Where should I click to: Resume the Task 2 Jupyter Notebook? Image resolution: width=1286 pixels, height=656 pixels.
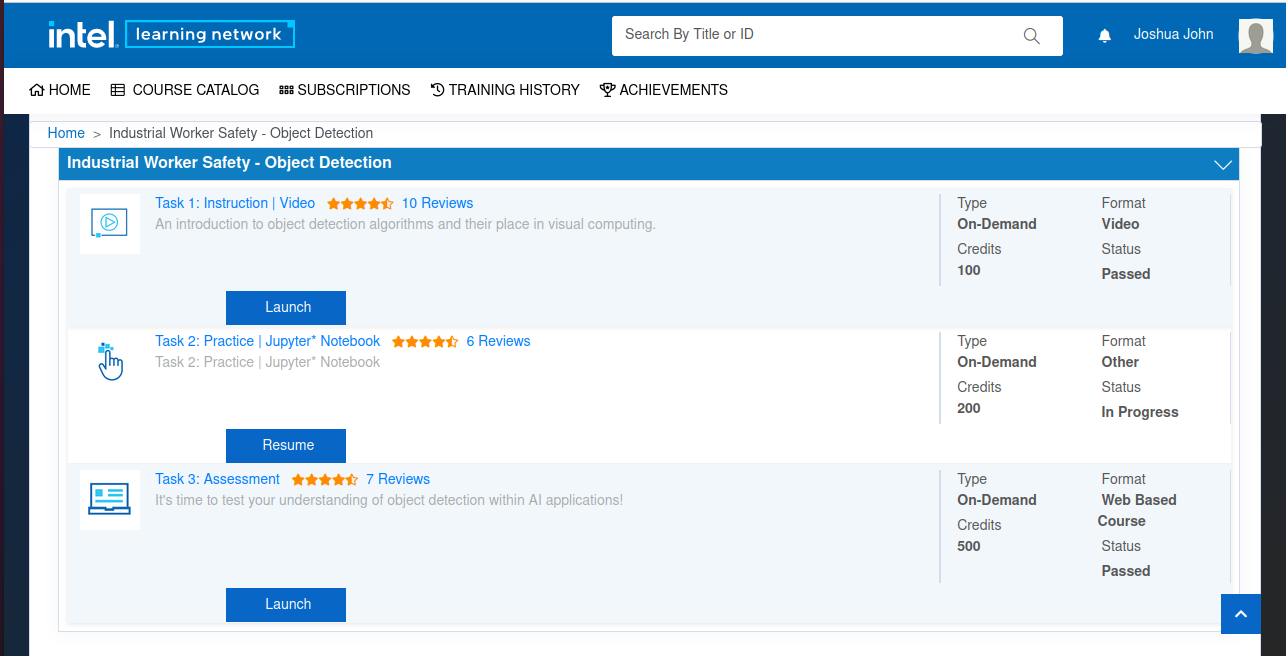pyautogui.click(x=286, y=445)
